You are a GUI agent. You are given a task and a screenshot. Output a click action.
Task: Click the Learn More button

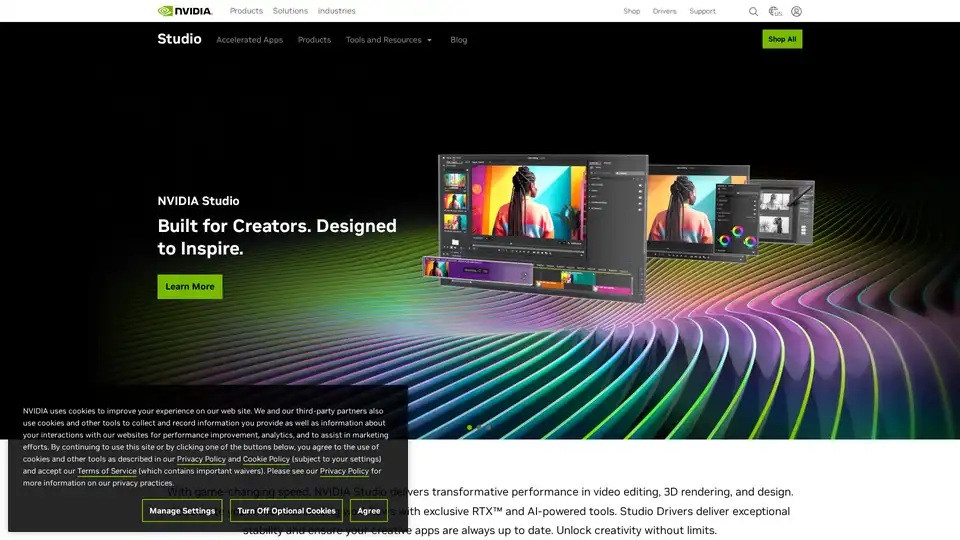190,287
